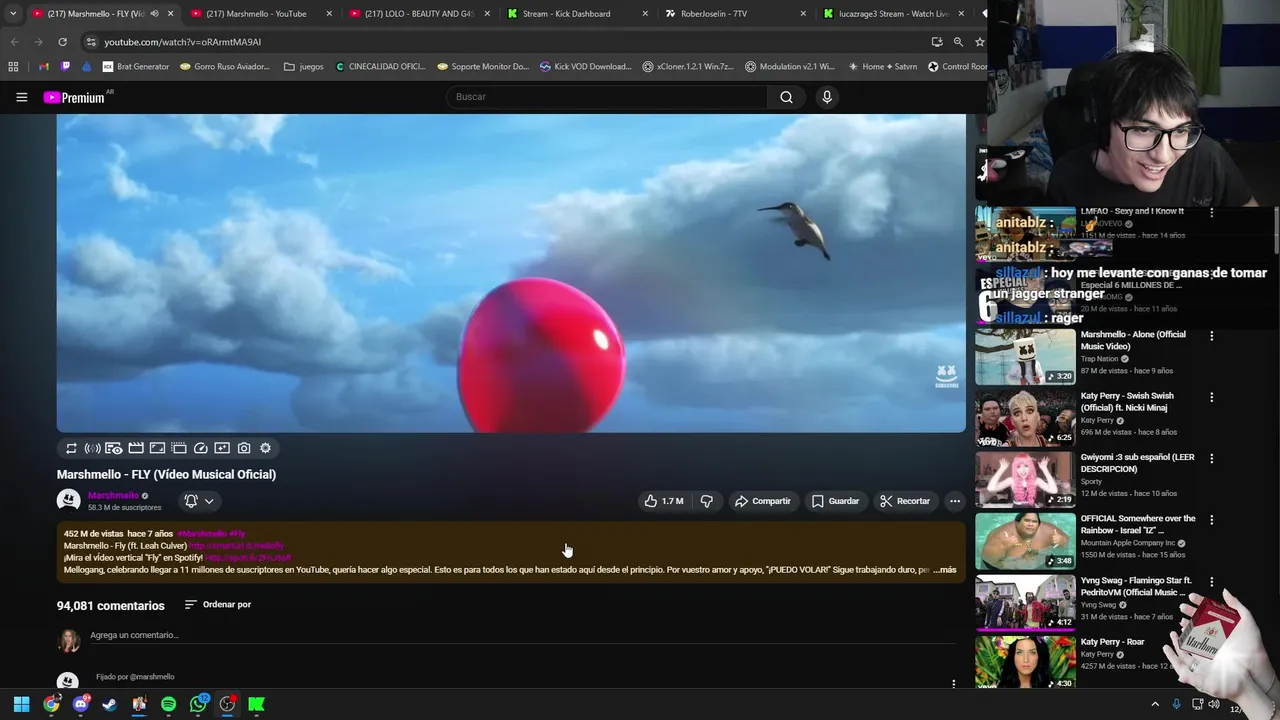This screenshot has height=720, width=1280.
Task: Show hidden tray icons with the chevron
Action: coord(1155,704)
